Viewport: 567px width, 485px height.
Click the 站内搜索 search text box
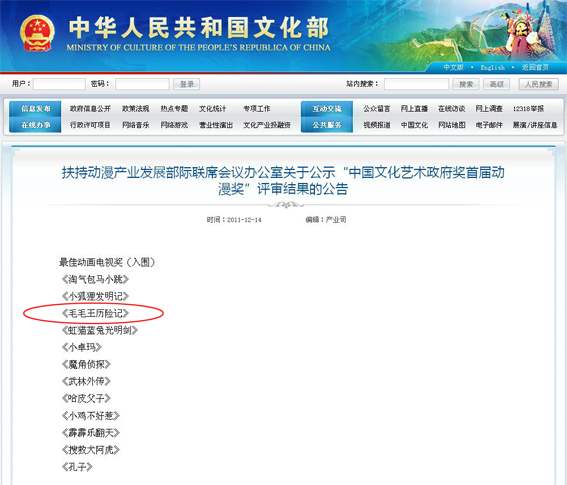click(416, 84)
